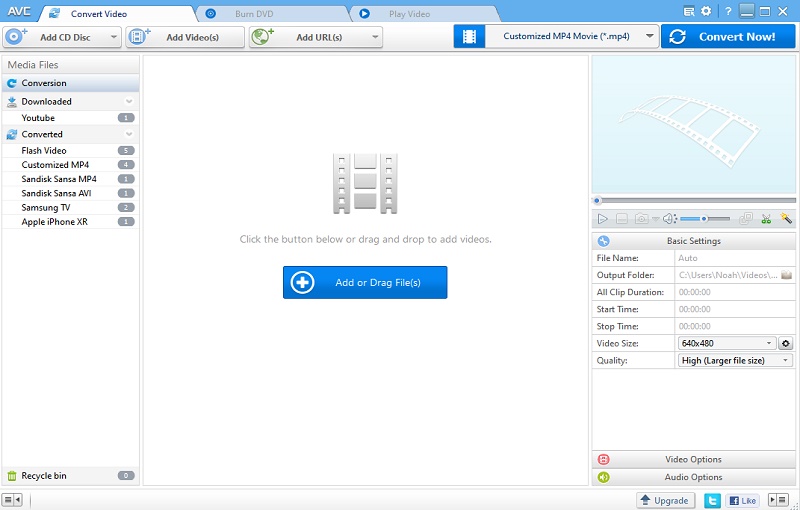Click the Add Video(s) button
The image size is (800, 510).
tap(185, 37)
